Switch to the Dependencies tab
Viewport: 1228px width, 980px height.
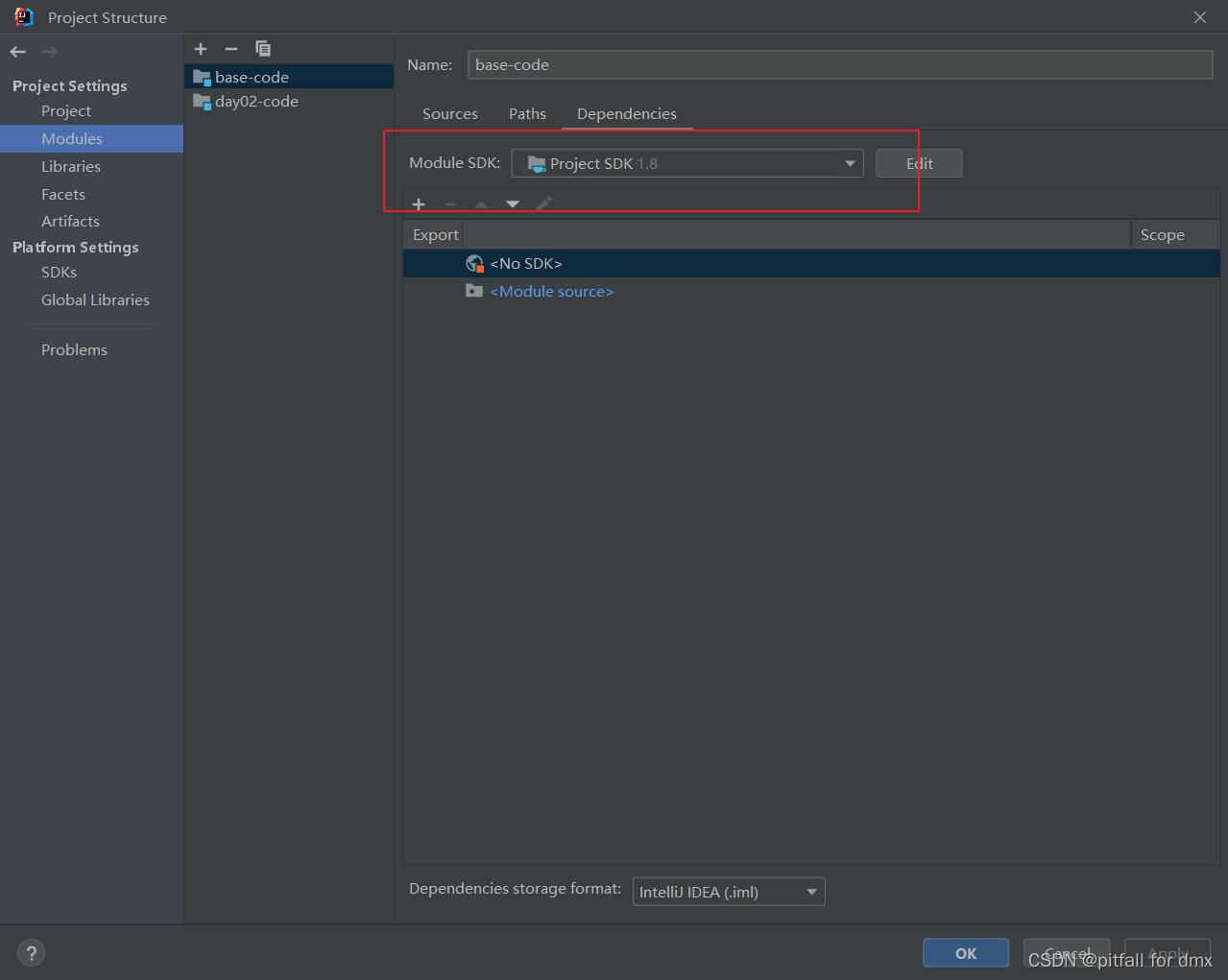click(627, 113)
